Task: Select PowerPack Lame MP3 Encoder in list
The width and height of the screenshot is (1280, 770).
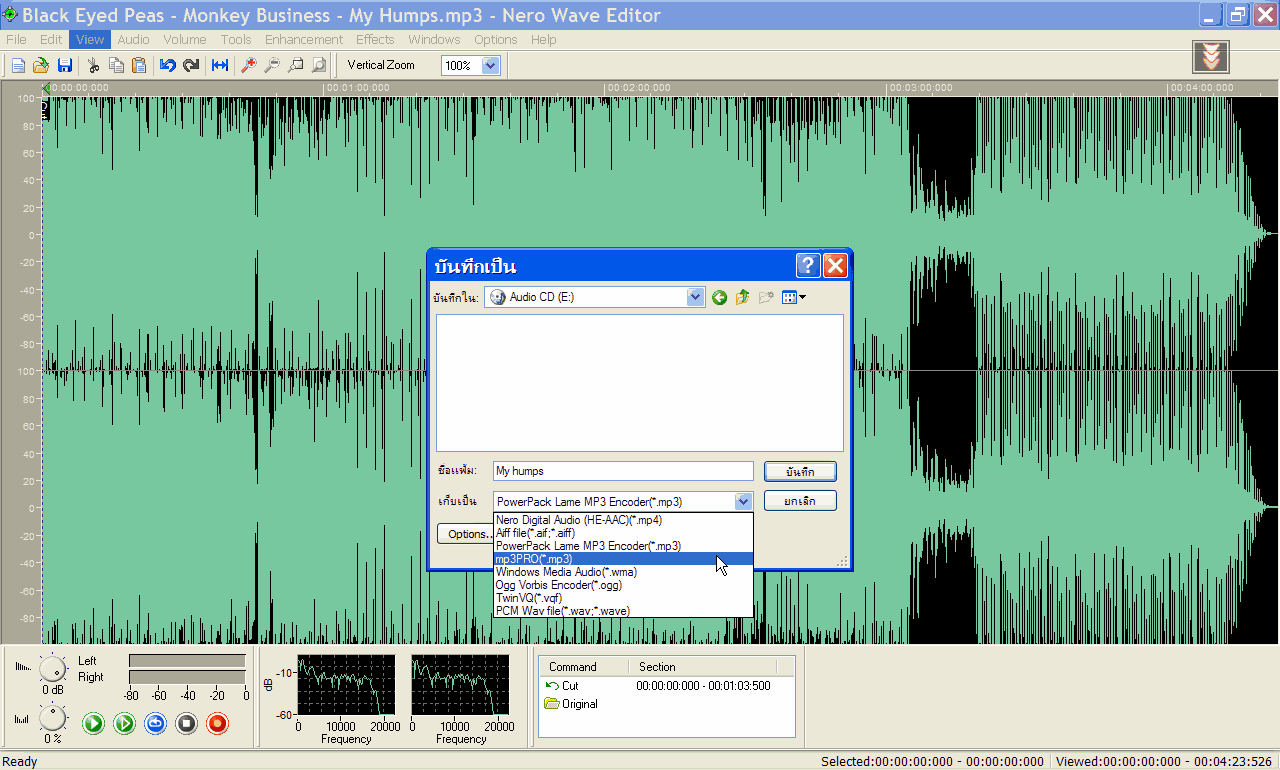Action: [x=623, y=546]
